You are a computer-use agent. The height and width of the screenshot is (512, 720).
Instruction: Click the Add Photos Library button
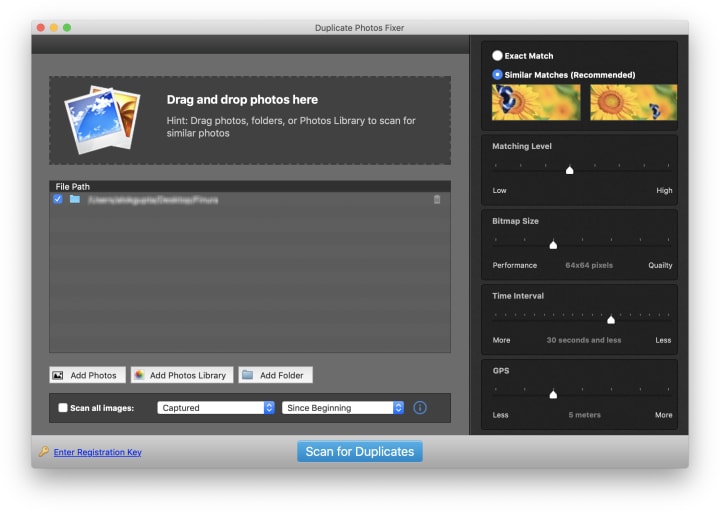coord(182,375)
